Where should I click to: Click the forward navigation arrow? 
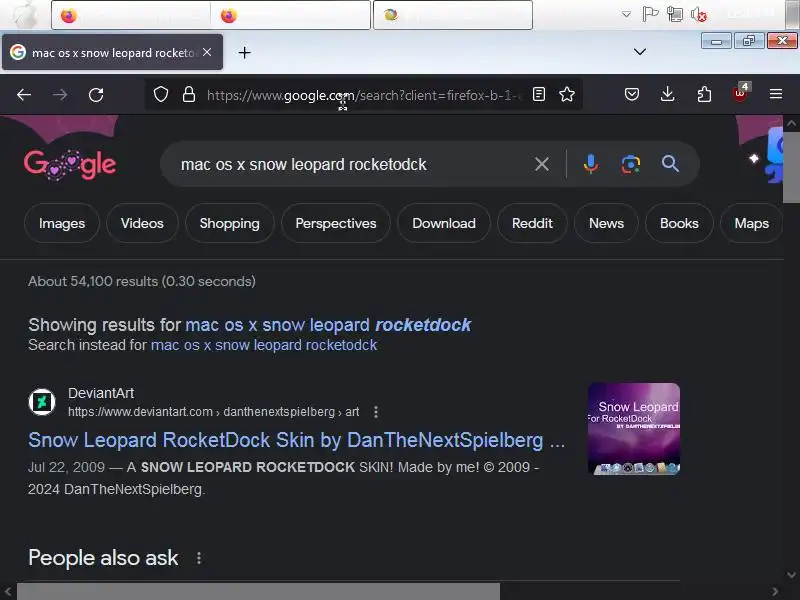pyautogui.click(x=60, y=94)
